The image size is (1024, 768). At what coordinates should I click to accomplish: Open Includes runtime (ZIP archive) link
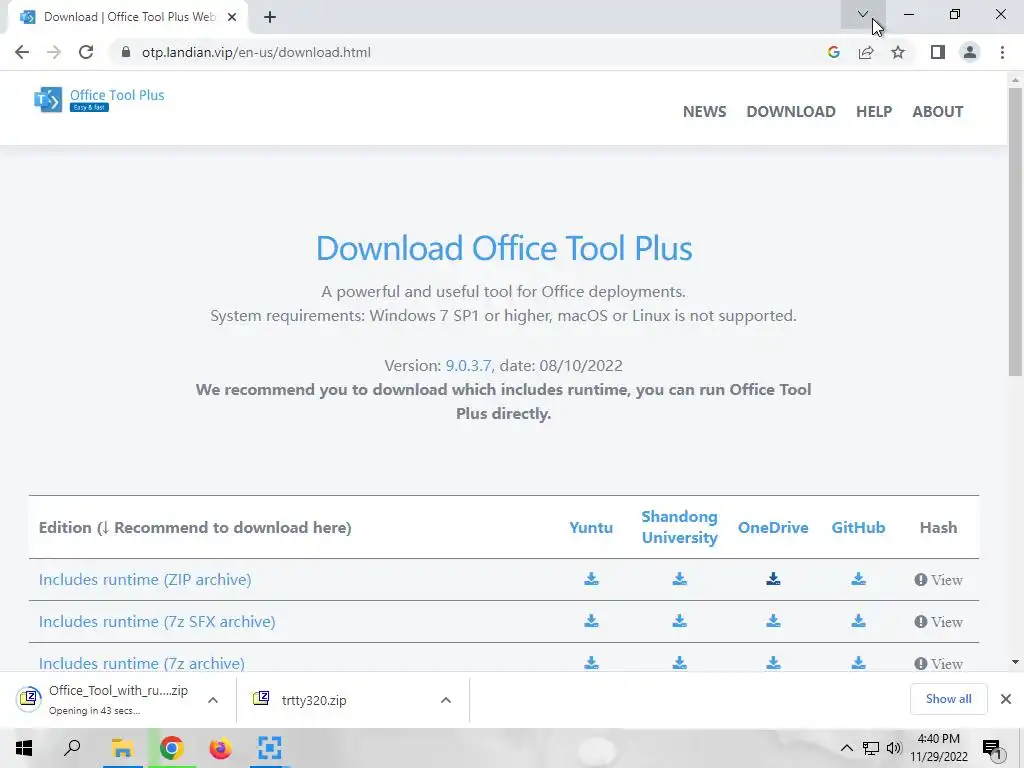click(145, 579)
